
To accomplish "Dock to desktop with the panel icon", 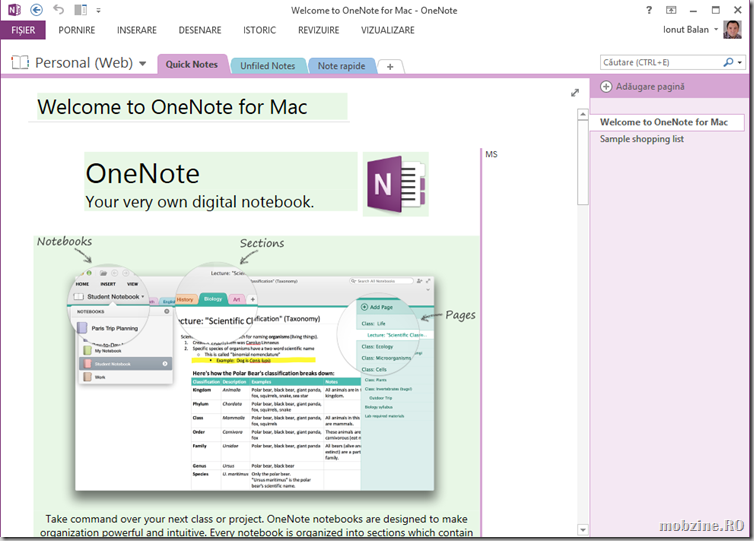I will 81,10.
